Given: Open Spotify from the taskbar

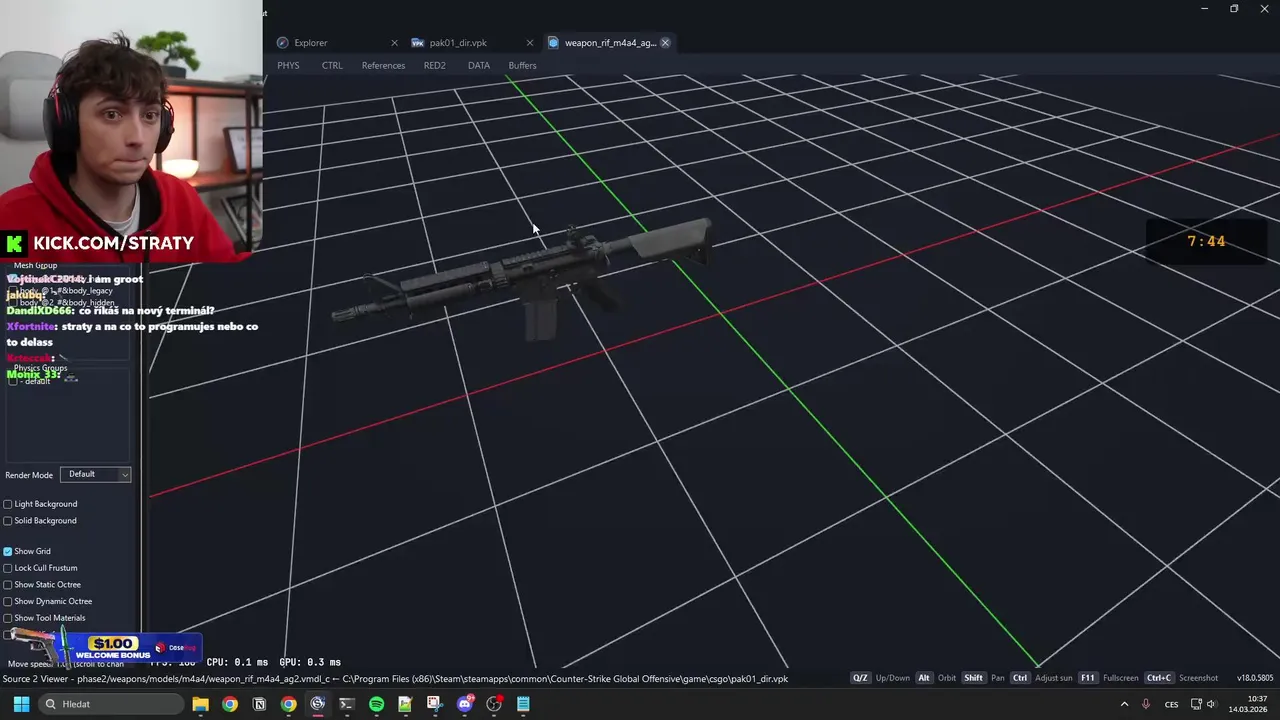Looking at the screenshot, I should 376,704.
